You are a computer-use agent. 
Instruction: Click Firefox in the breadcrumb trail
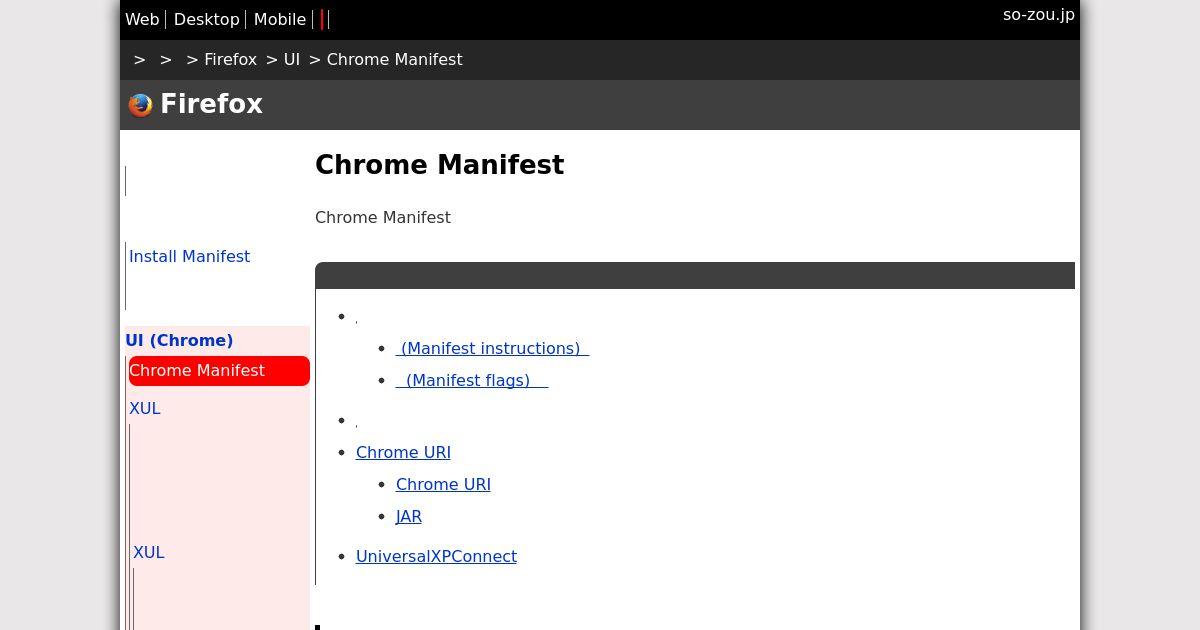pyautogui.click(x=230, y=59)
